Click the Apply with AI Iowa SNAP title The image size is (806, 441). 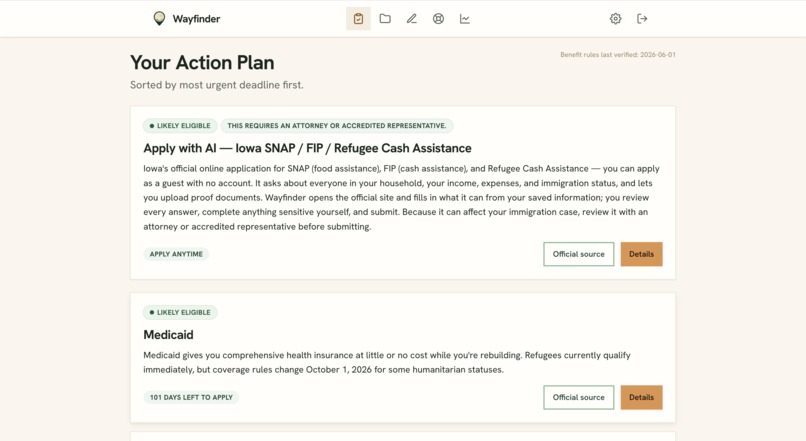[307, 148]
